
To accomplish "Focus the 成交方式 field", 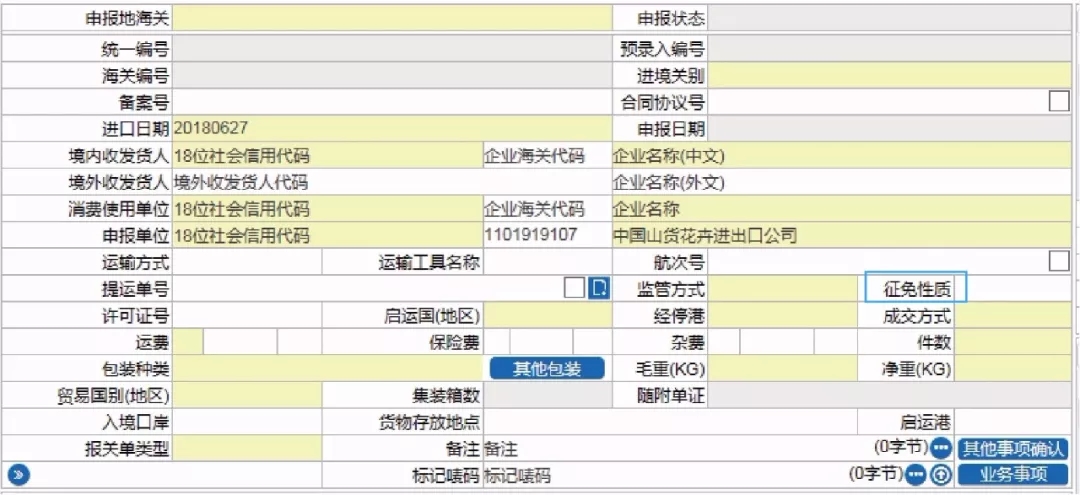I will tap(1014, 316).
